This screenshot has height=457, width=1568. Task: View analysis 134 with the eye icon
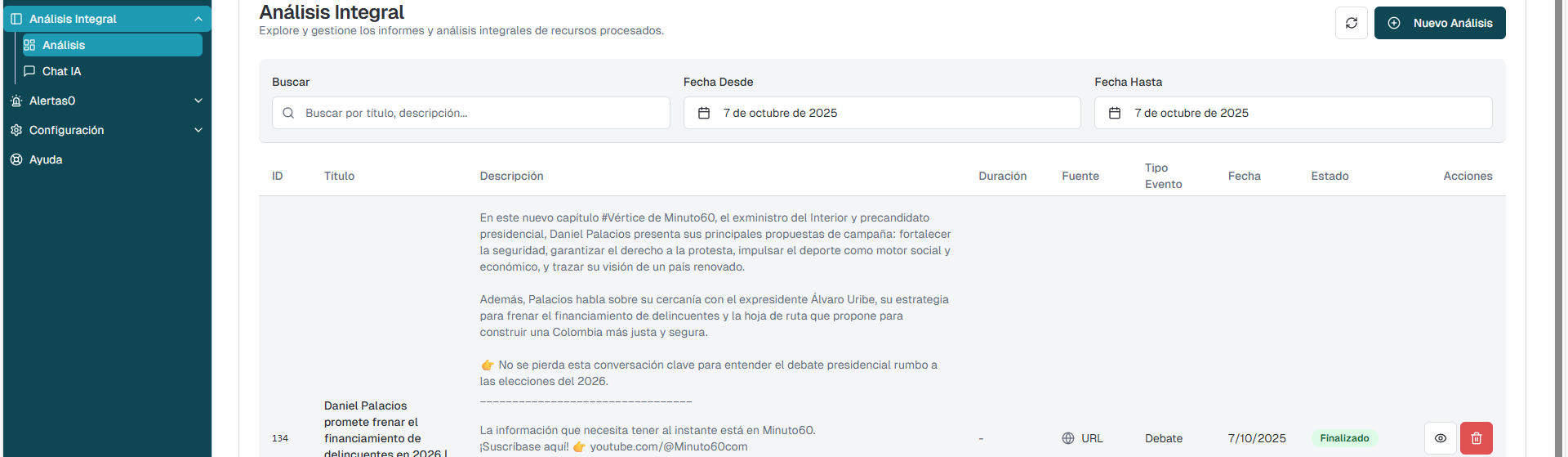point(1440,438)
